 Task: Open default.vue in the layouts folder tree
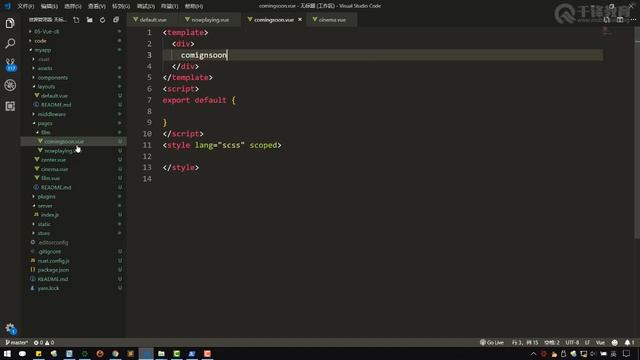(54, 96)
